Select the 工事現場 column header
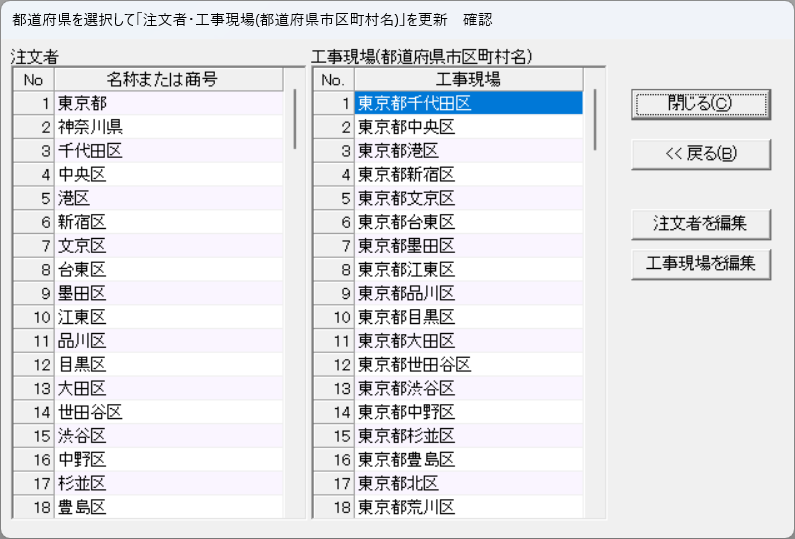 pos(468,80)
